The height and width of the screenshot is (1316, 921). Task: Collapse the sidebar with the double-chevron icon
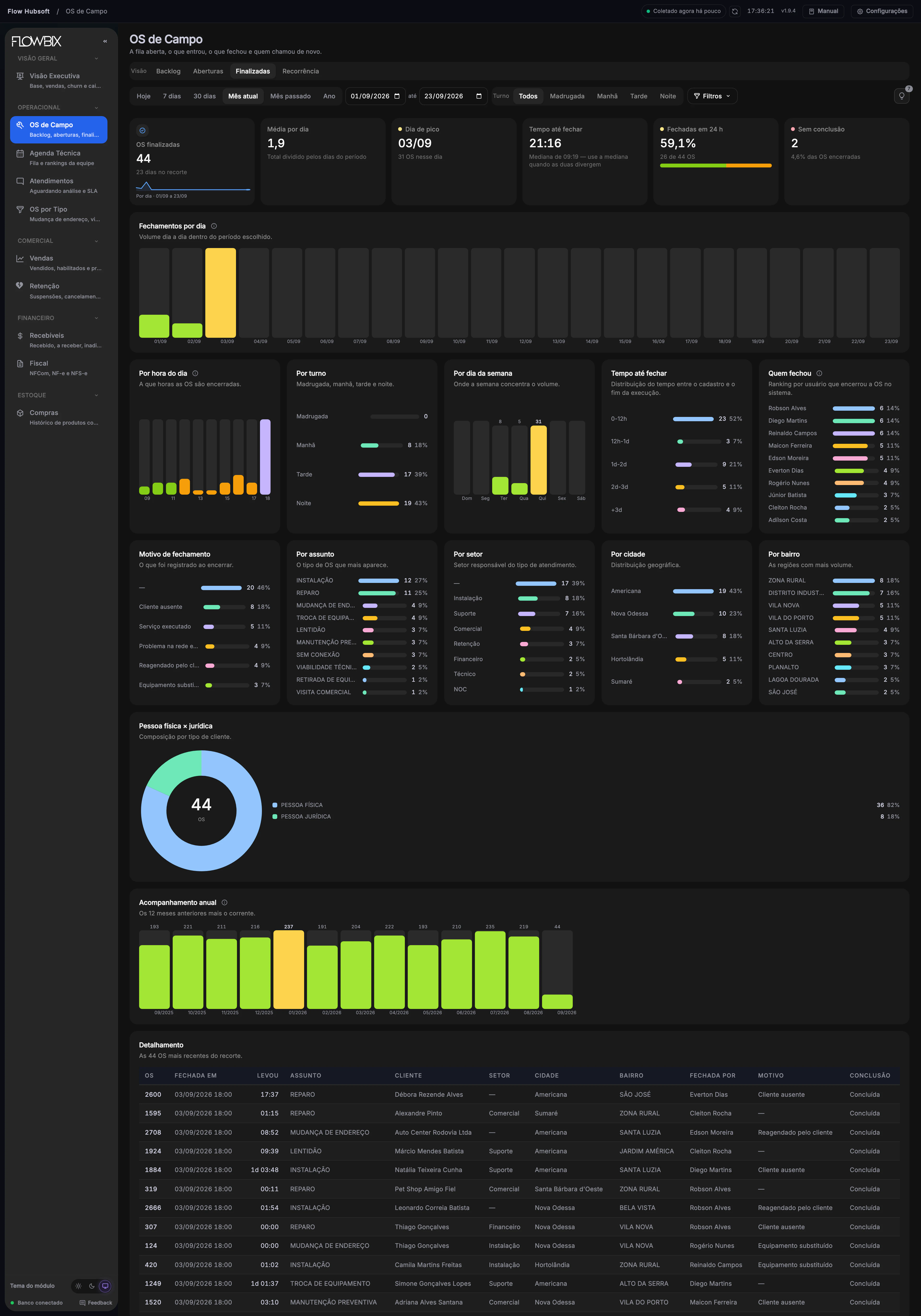(x=105, y=41)
